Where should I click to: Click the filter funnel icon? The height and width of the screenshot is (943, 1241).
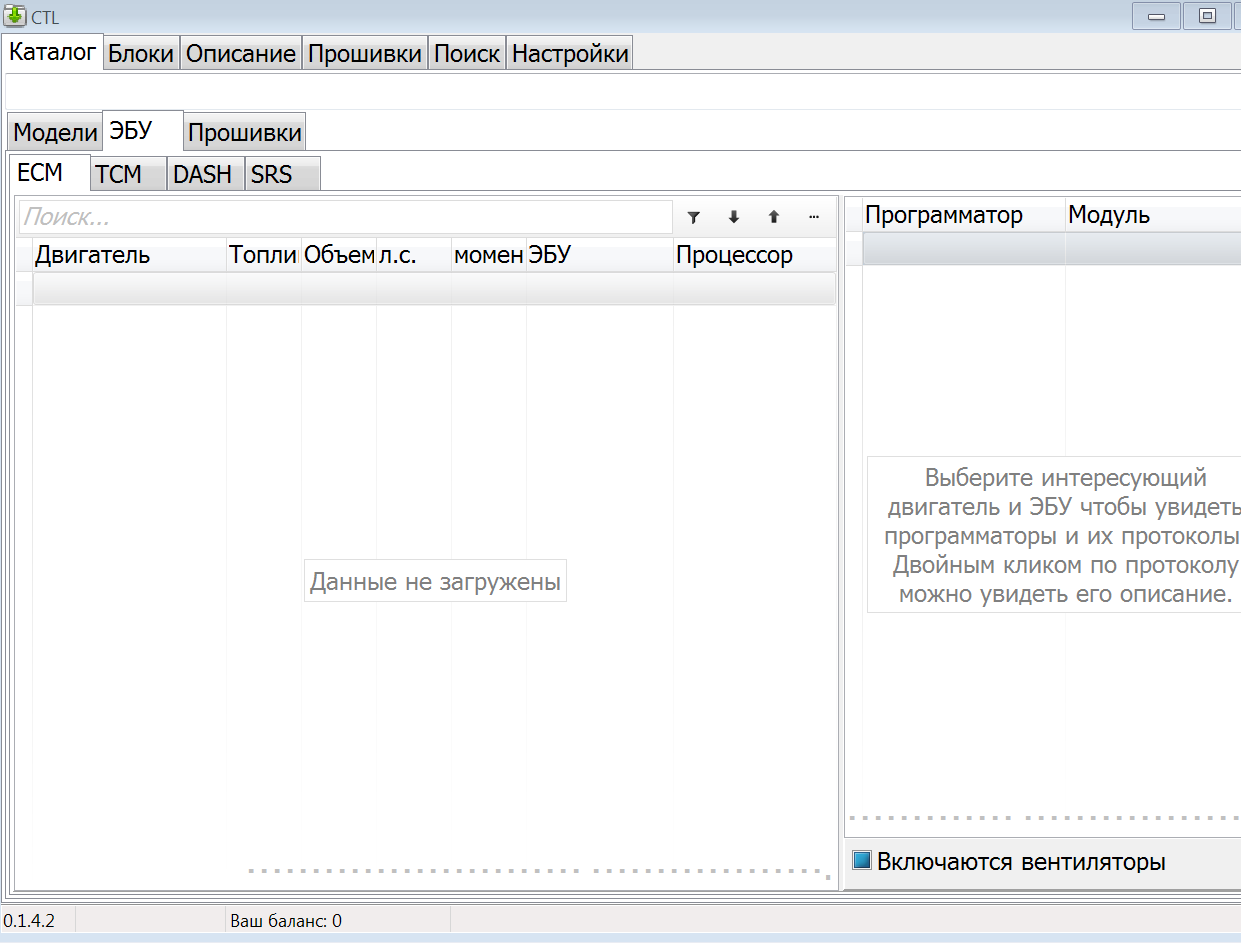click(x=693, y=217)
